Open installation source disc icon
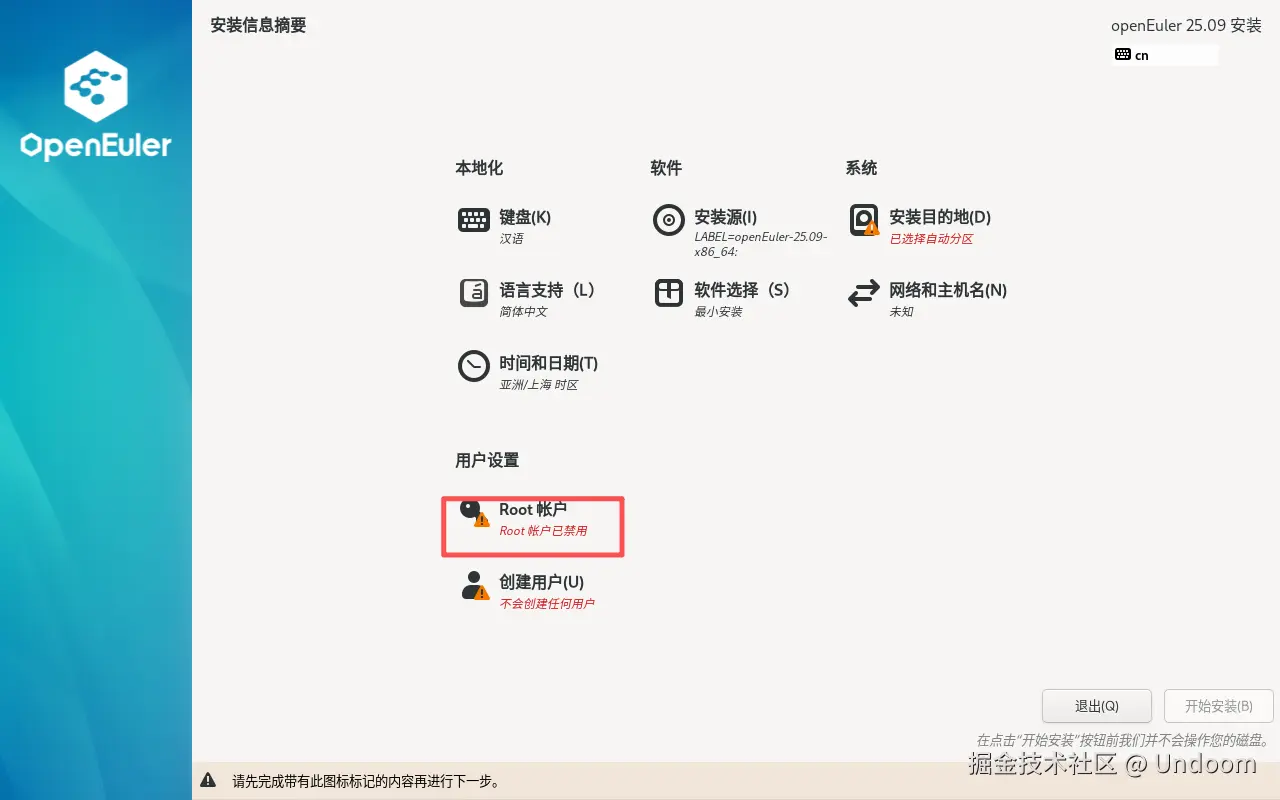The width and height of the screenshot is (1280, 800). (668, 220)
